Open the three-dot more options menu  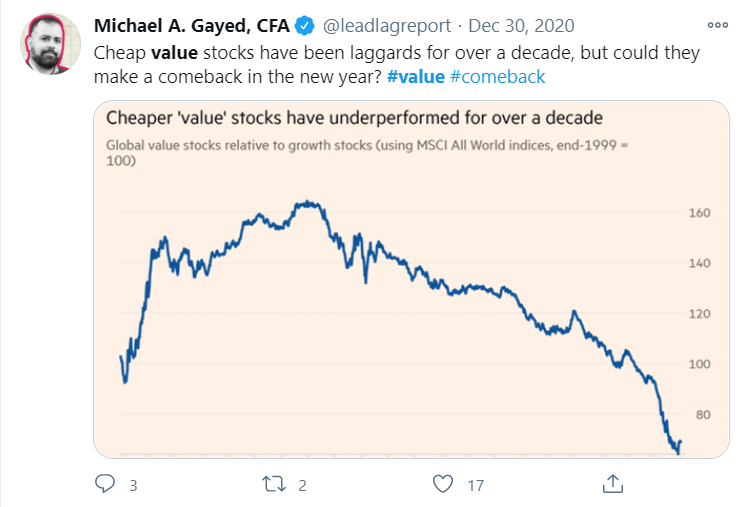pos(717,25)
